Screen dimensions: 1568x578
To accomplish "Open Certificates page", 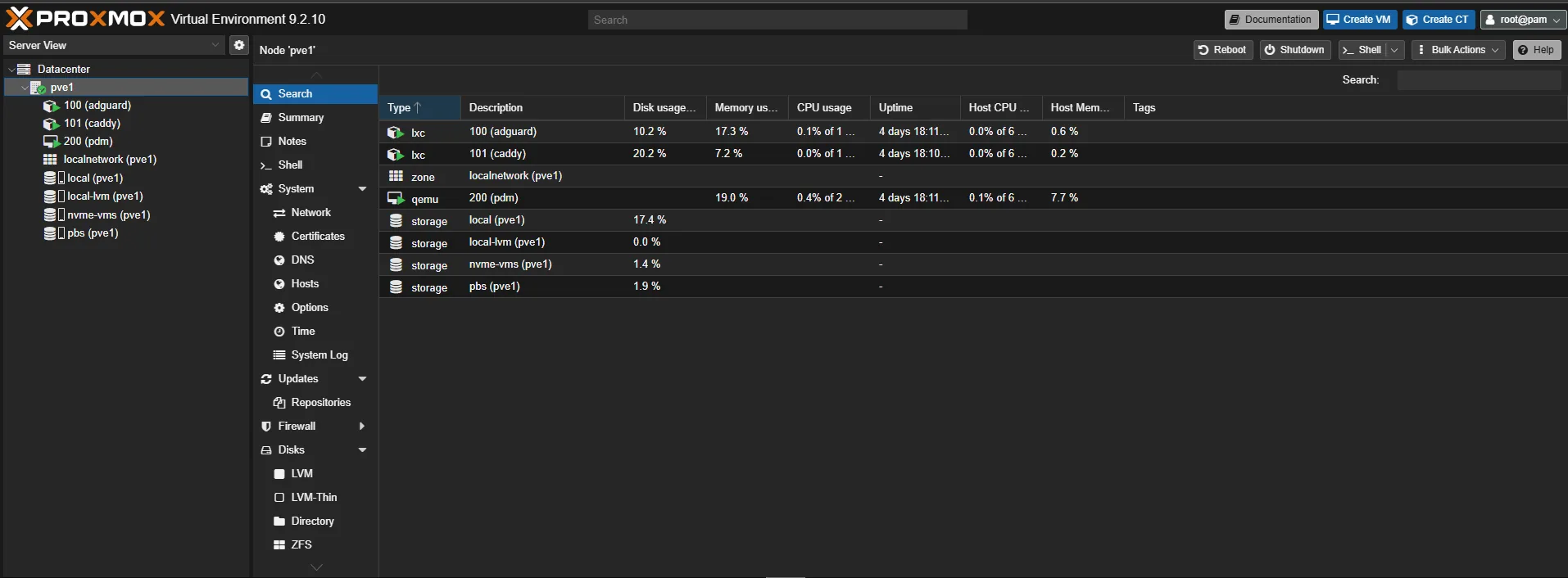I will click(x=315, y=237).
